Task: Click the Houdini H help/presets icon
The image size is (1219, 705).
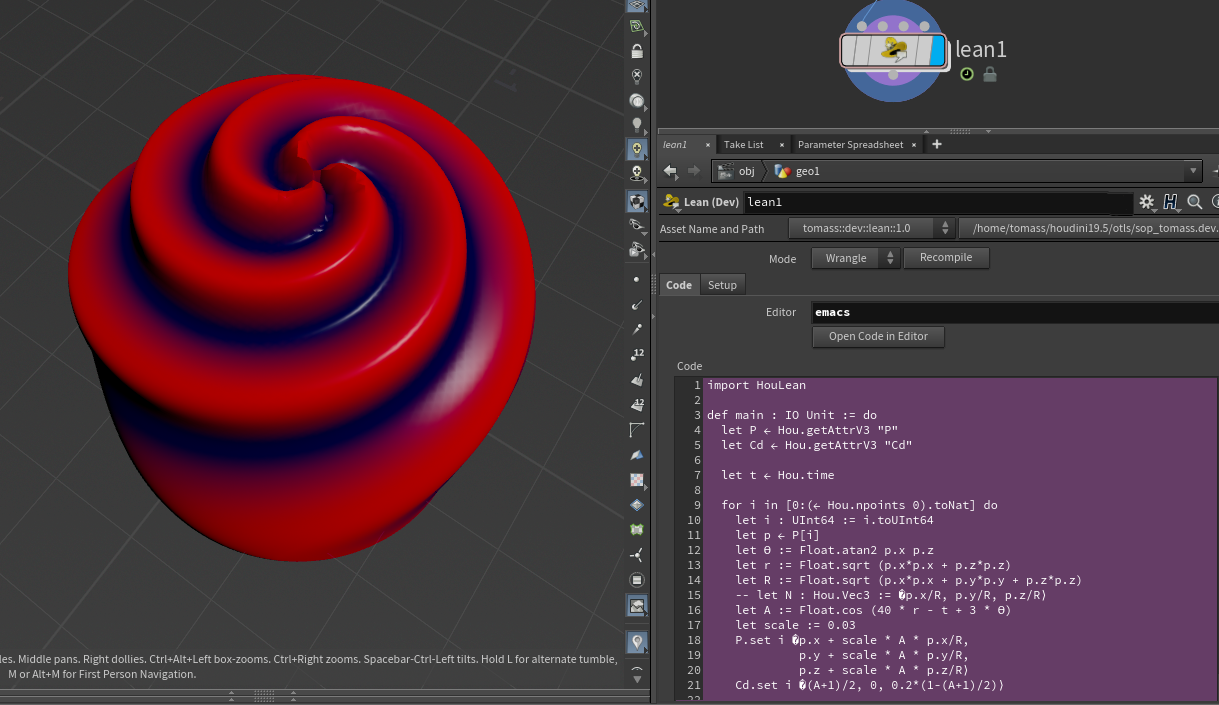Action: click(x=1171, y=202)
